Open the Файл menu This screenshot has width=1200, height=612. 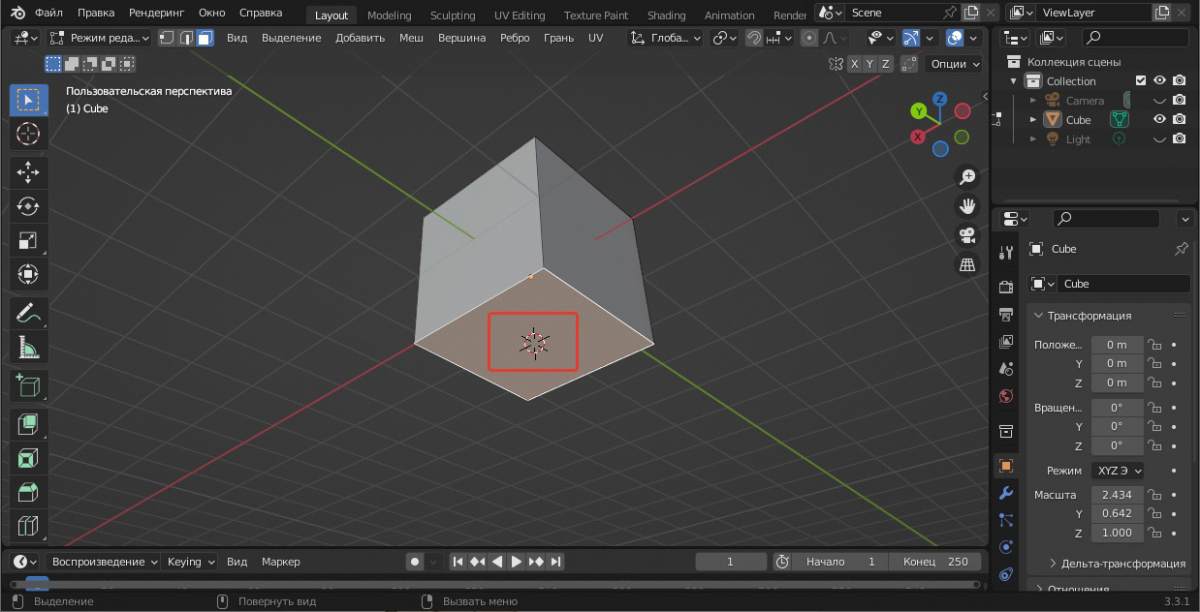pyautogui.click(x=49, y=14)
